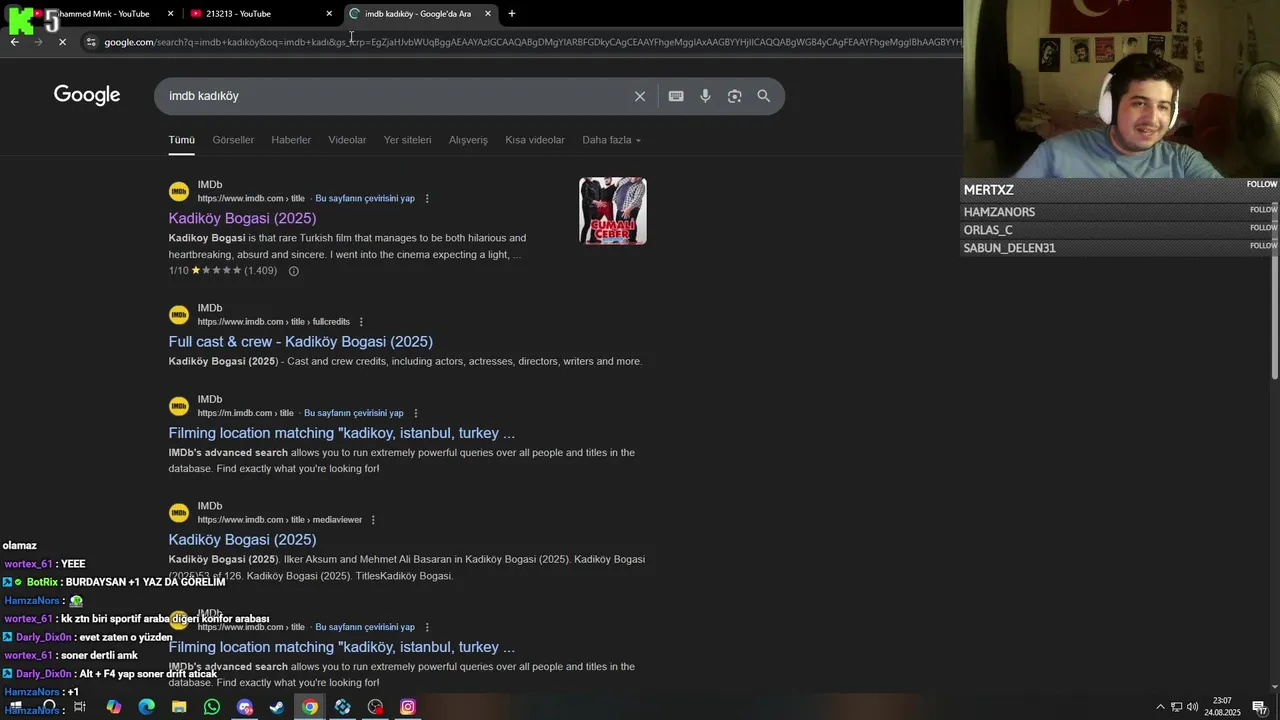The height and width of the screenshot is (720, 1280).
Task: Click in the imdb kadıköy search field
Action: coord(395,96)
